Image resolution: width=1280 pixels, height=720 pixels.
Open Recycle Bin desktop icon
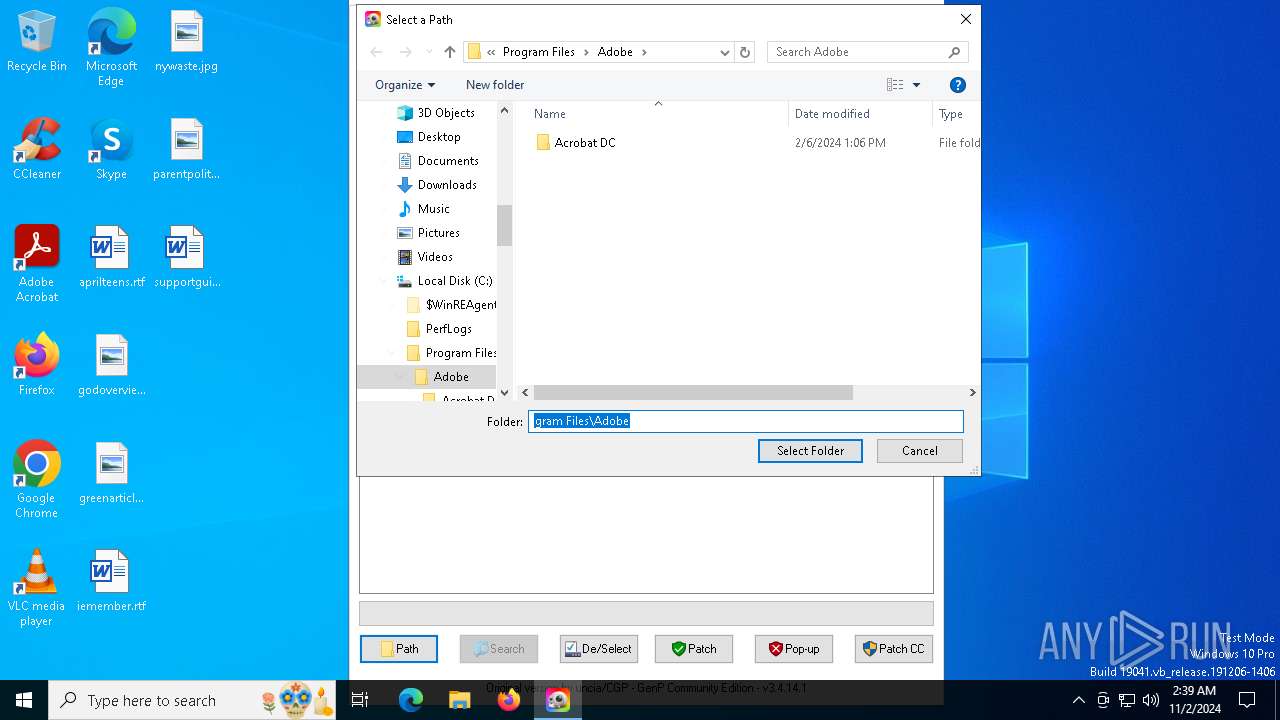point(37,41)
